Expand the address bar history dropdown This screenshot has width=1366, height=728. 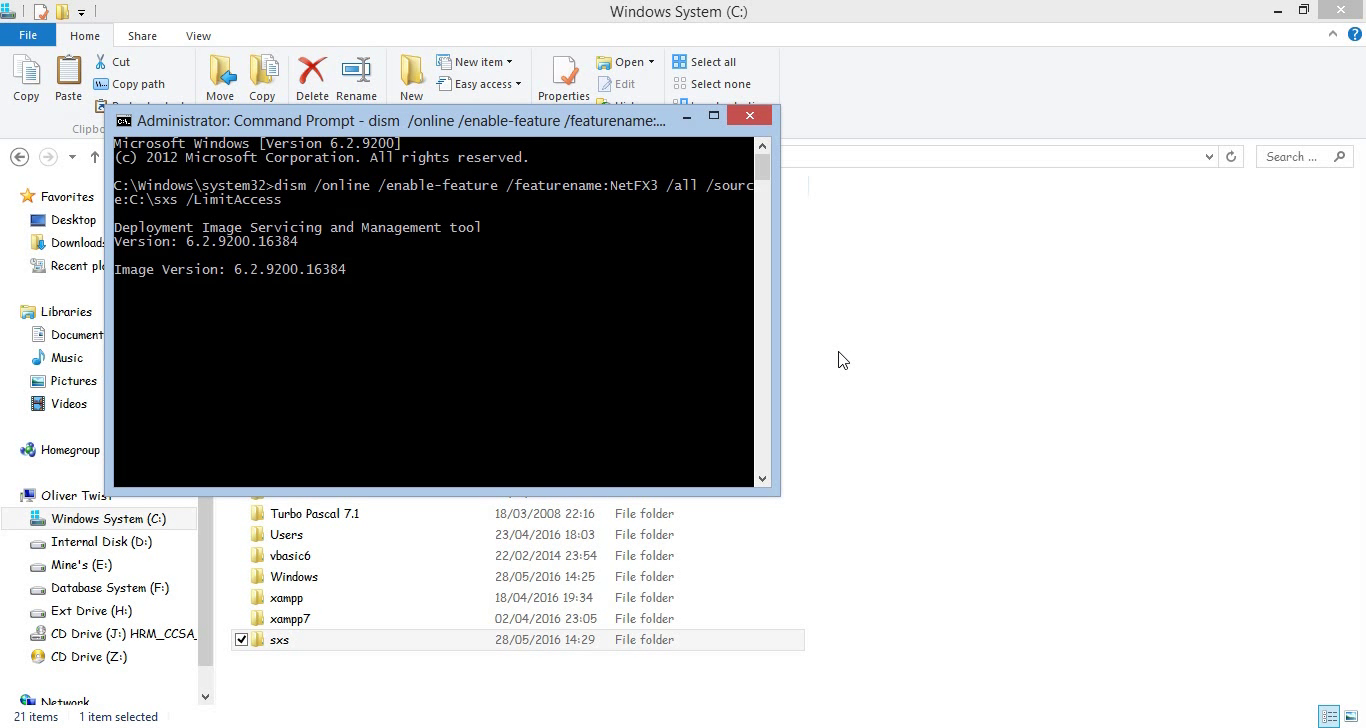pos(1209,156)
